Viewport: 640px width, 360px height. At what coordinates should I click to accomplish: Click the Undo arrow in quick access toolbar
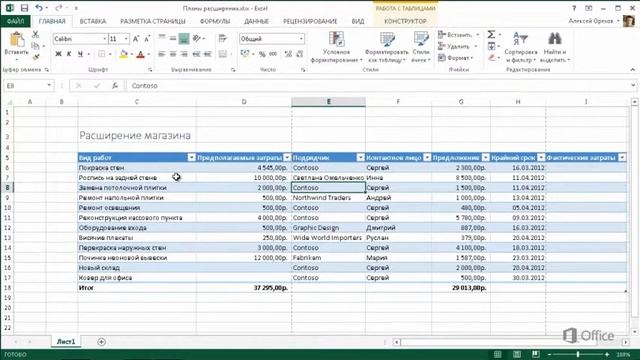pyautogui.click(x=39, y=8)
